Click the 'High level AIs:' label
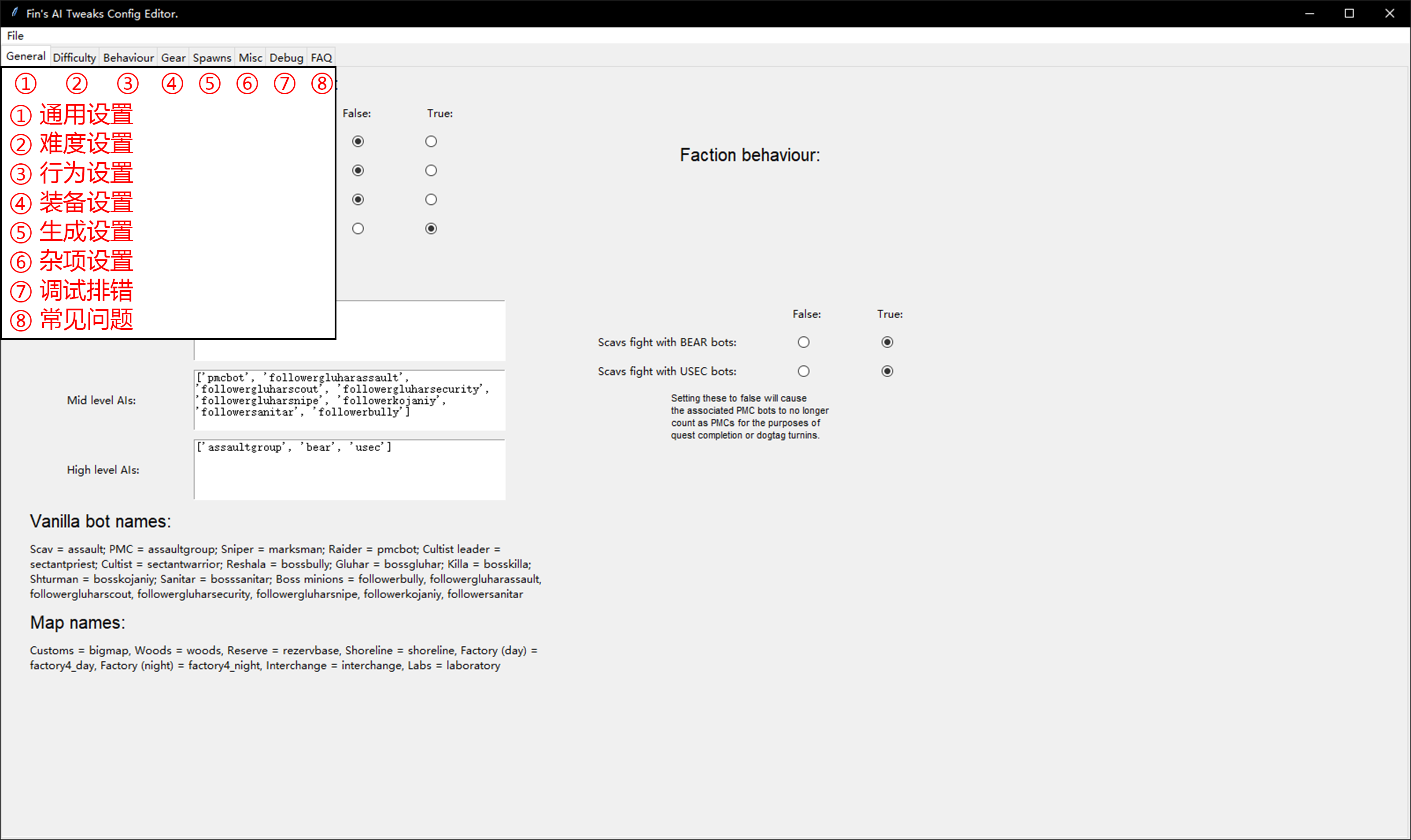The height and width of the screenshot is (840, 1411). pos(103,470)
